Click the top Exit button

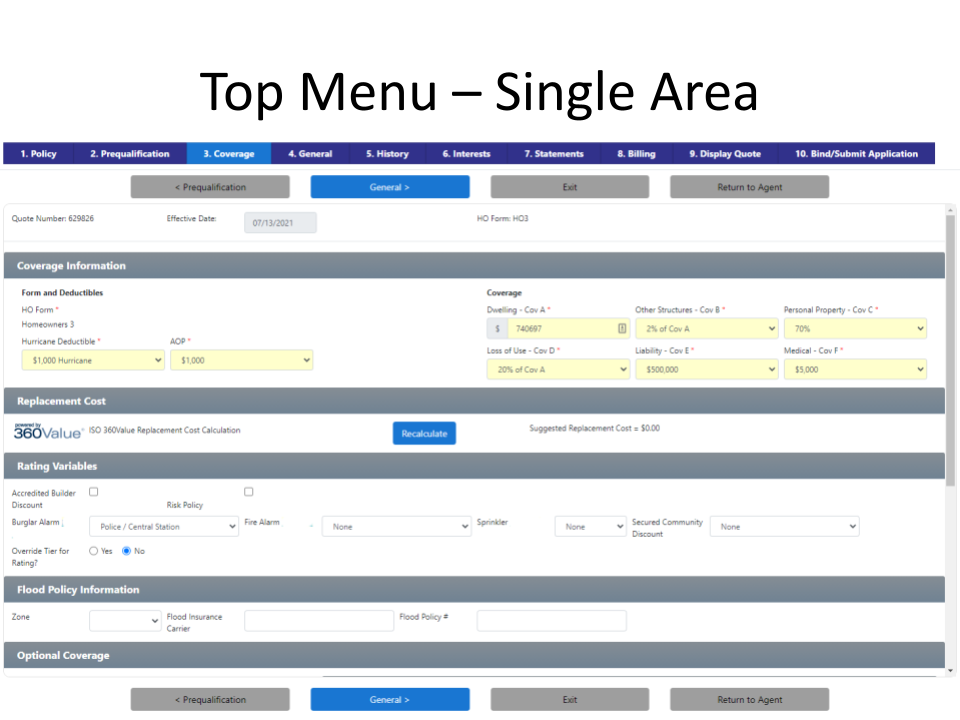[x=569, y=187]
